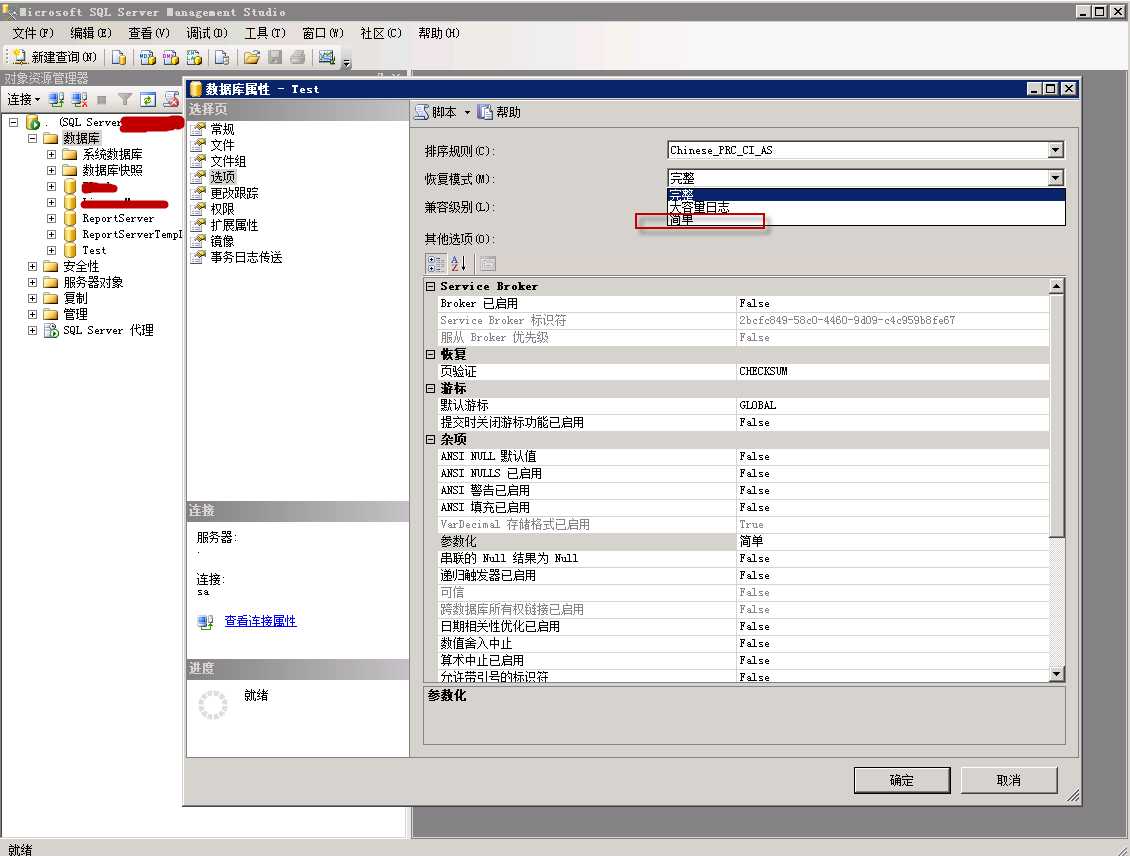The image size is (1130, 856).
Task: Click the 查看连接属性 link
Action: click(x=260, y=621)
